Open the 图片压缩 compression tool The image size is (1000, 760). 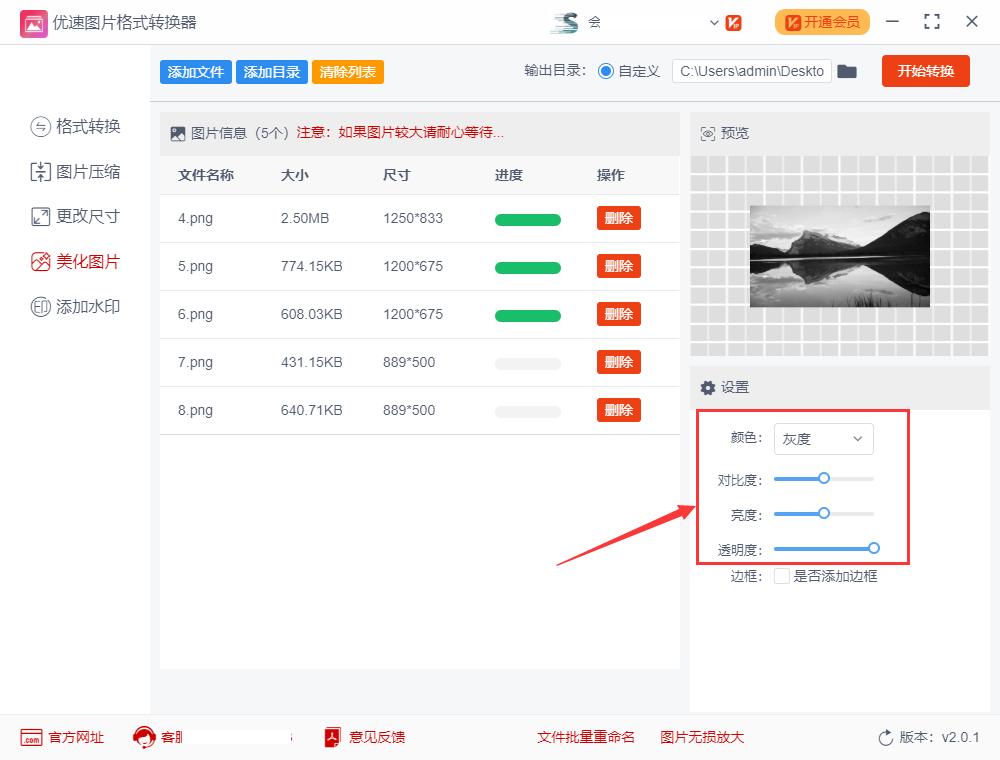click(75, 171)
